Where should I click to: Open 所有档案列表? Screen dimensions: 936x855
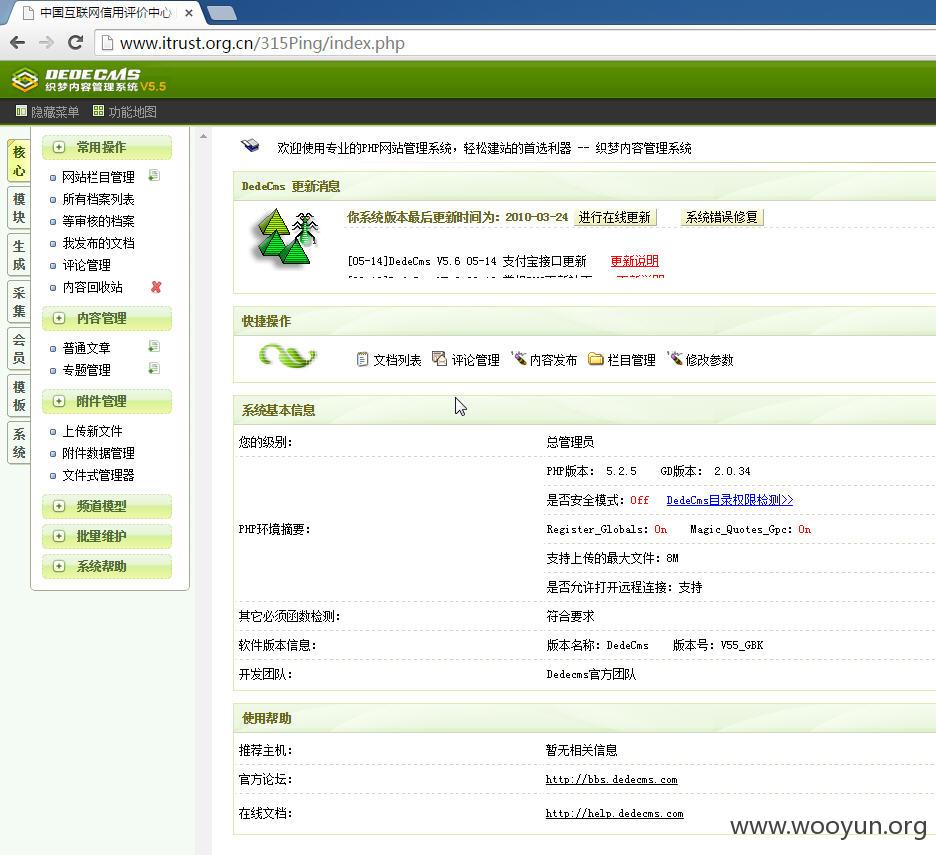pyautogui.click(x=98, y=199)
